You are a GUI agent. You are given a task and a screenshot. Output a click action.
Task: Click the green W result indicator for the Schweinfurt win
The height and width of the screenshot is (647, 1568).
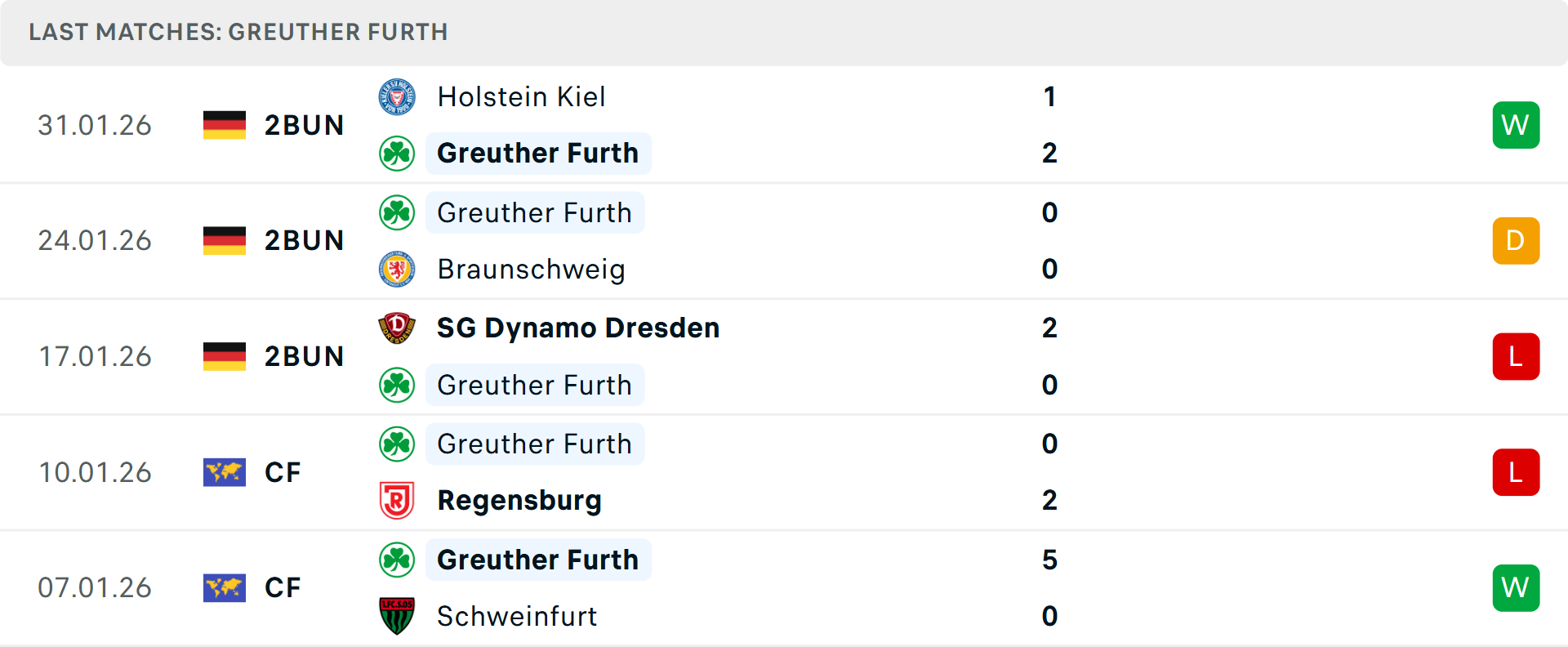click(1516, 587)
